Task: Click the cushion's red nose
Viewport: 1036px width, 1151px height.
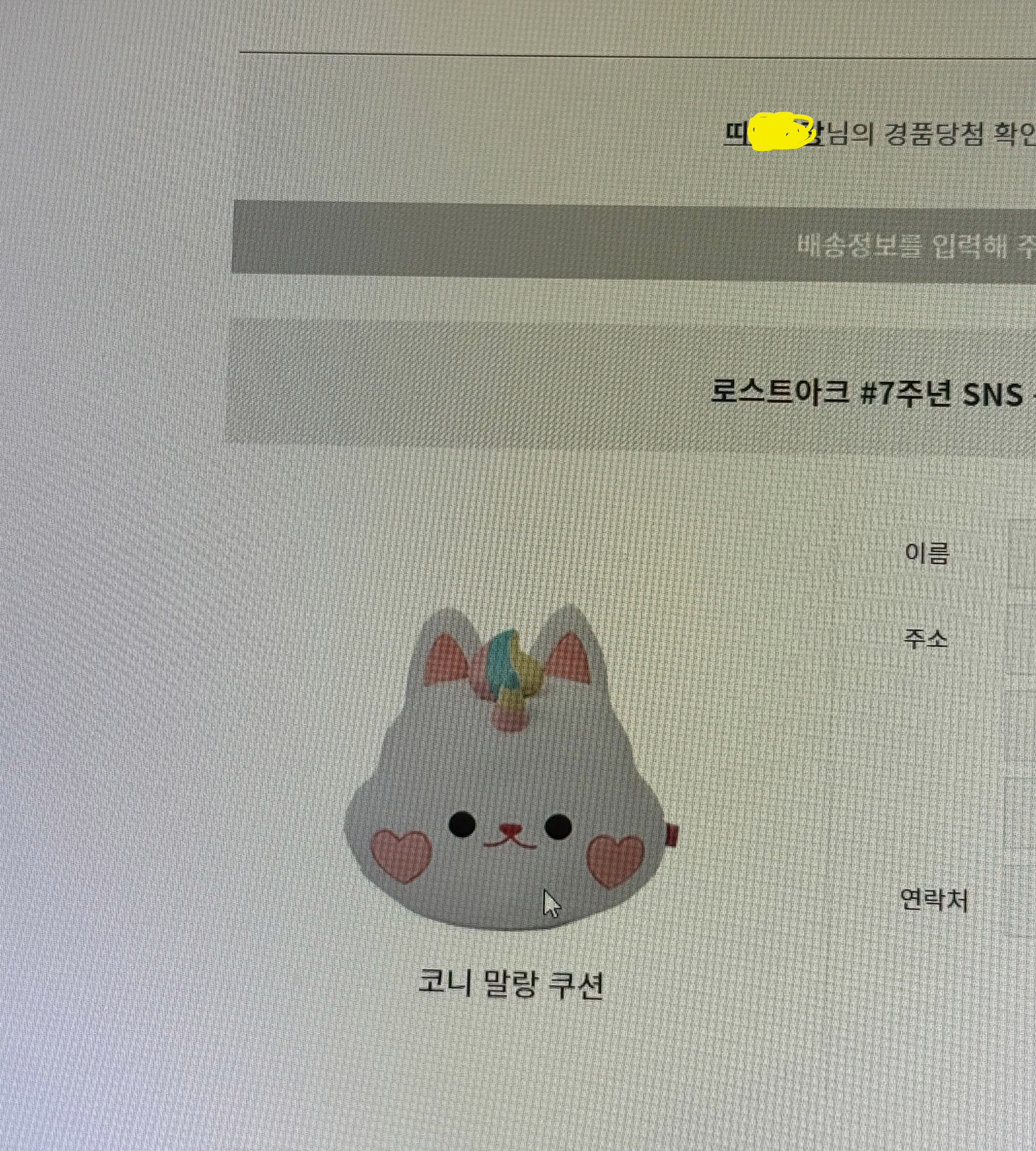Action: click(x=510, y=830)
